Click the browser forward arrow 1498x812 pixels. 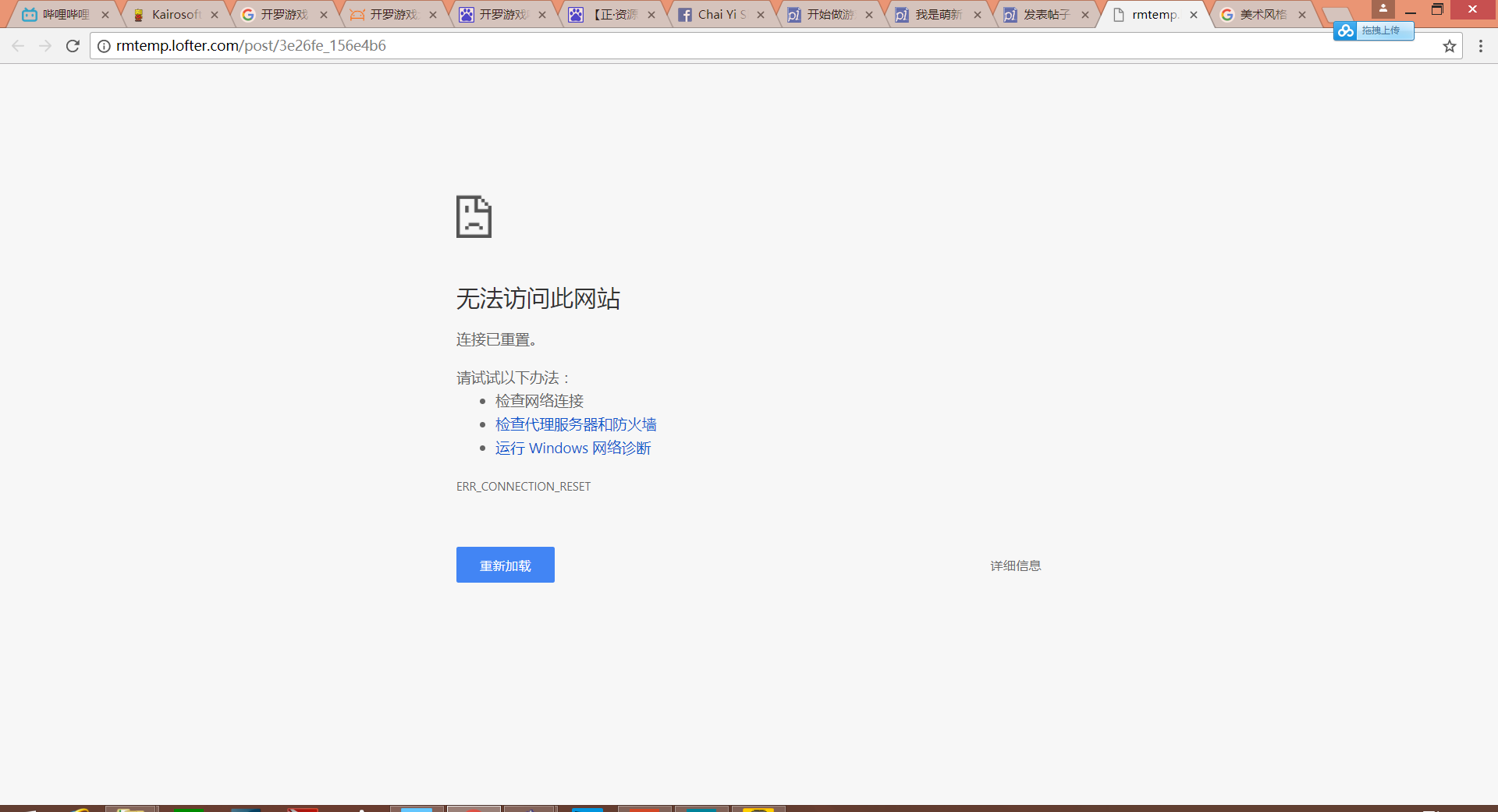click(45, 46)
